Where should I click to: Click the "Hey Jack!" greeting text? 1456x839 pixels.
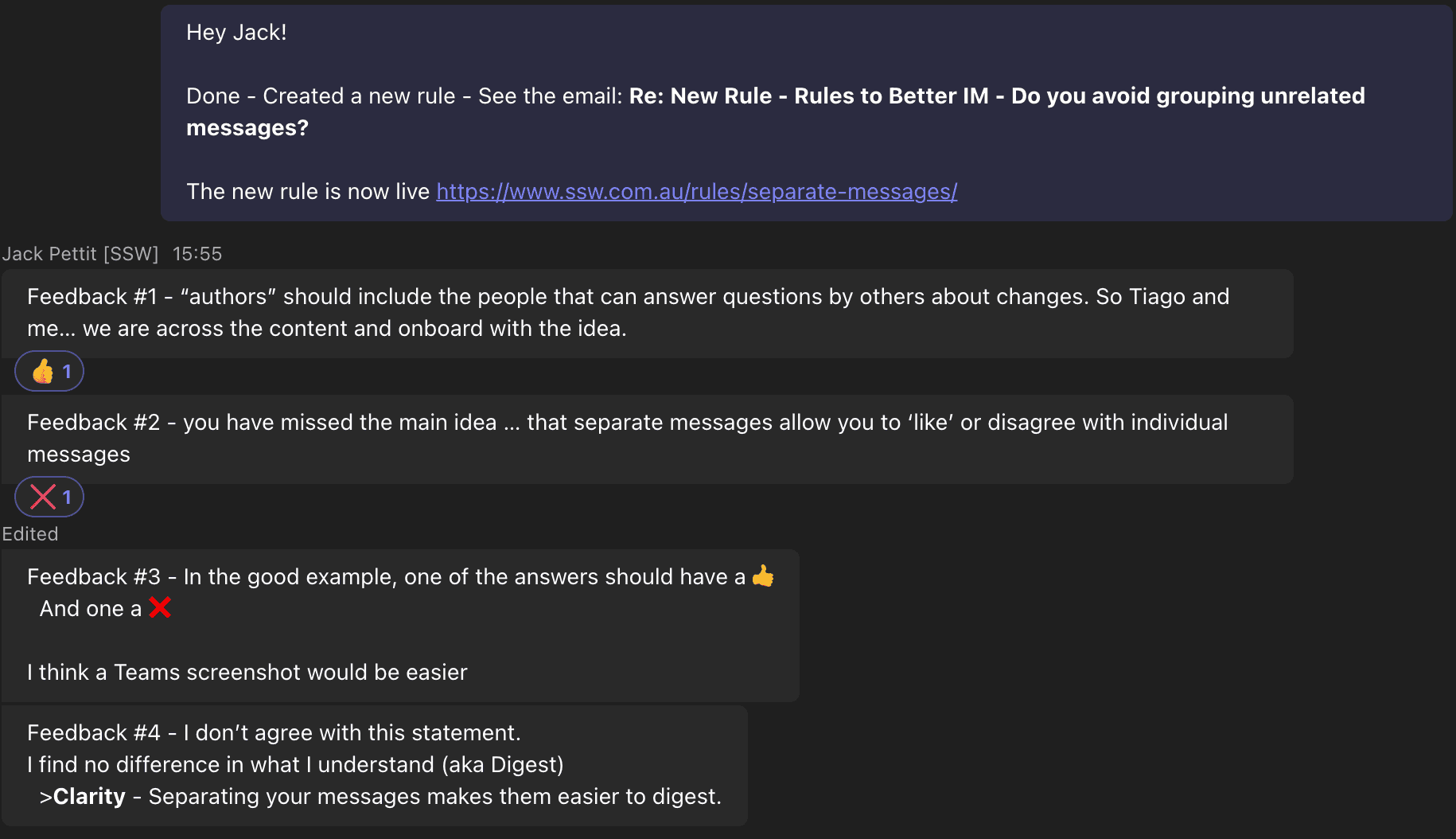tap(236, 33)
